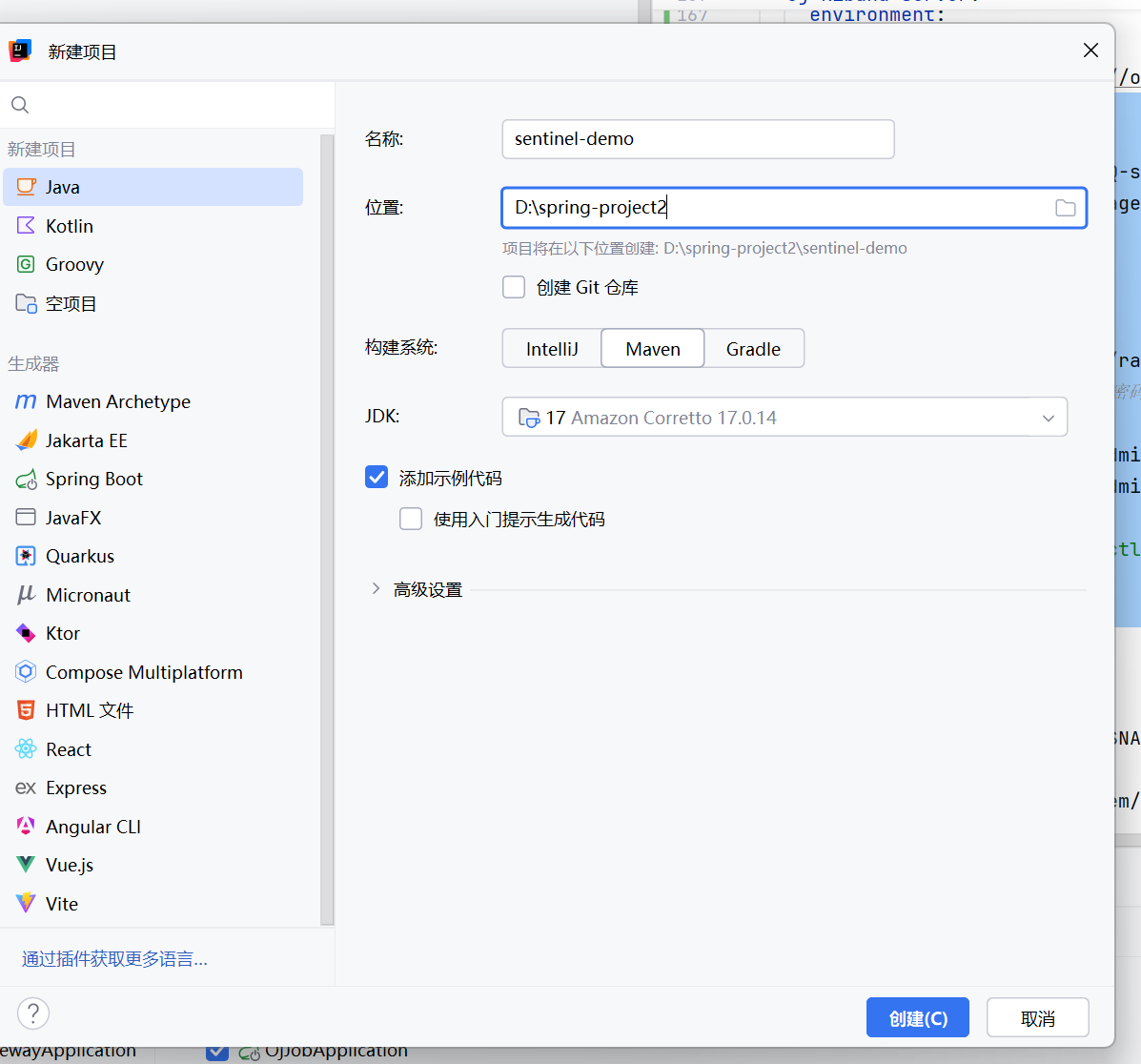Click the IntelliJ IDEA logo in title bar
The width and height of the screenshot is (1141, 1064).
click(x=20, y=51)
